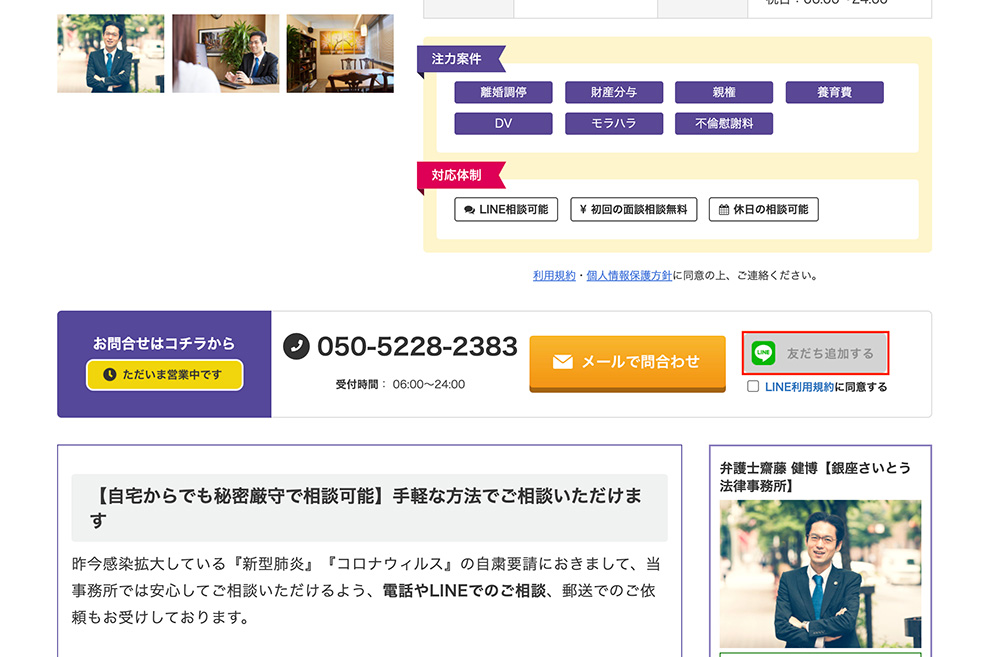Click the yen icon for 初回の面談相談無料
The width and height of the screenshot is (1000, 657).
[582, 210]
